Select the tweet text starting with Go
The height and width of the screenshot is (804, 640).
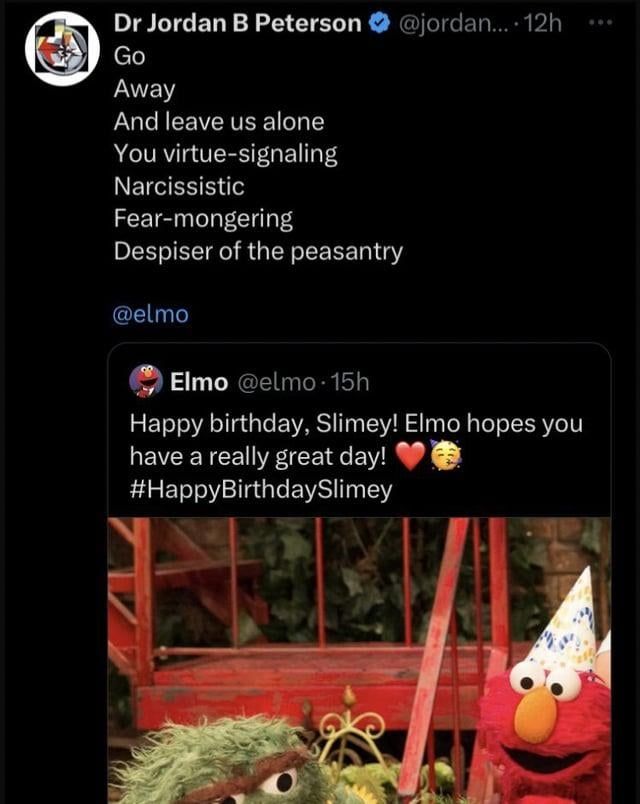[127, 57]
